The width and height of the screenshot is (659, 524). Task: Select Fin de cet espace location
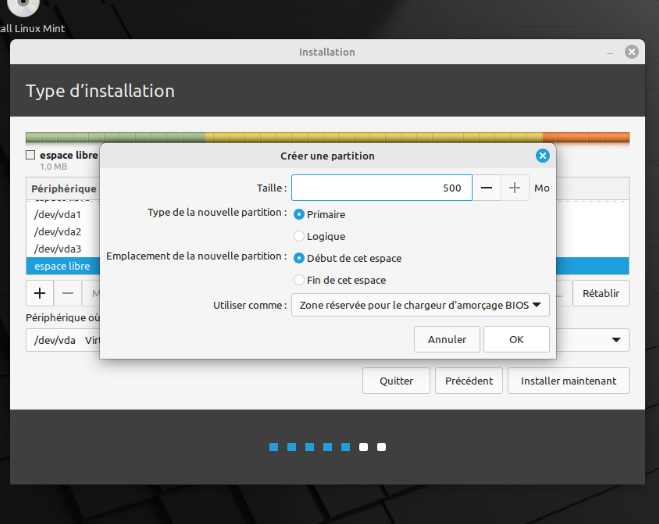click(x=340, y=280)
